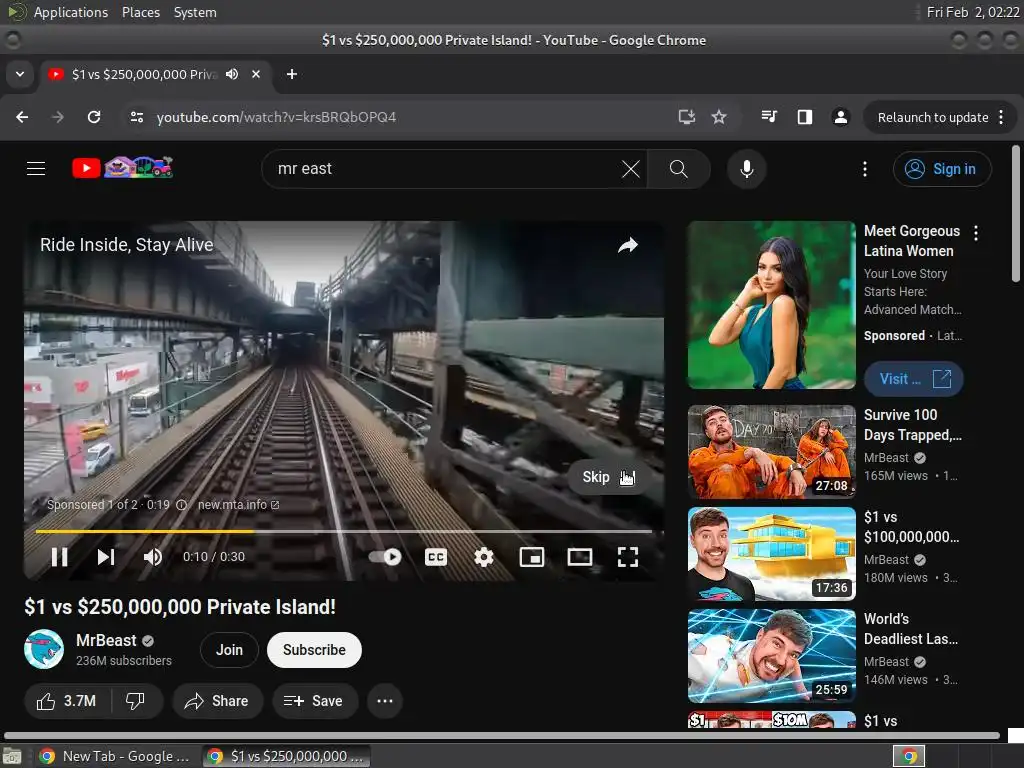The width and height of the screenshot is (1024, 768).
Task: Open the Latina Women ad thumbnail
Action: [x=771, y=305]
